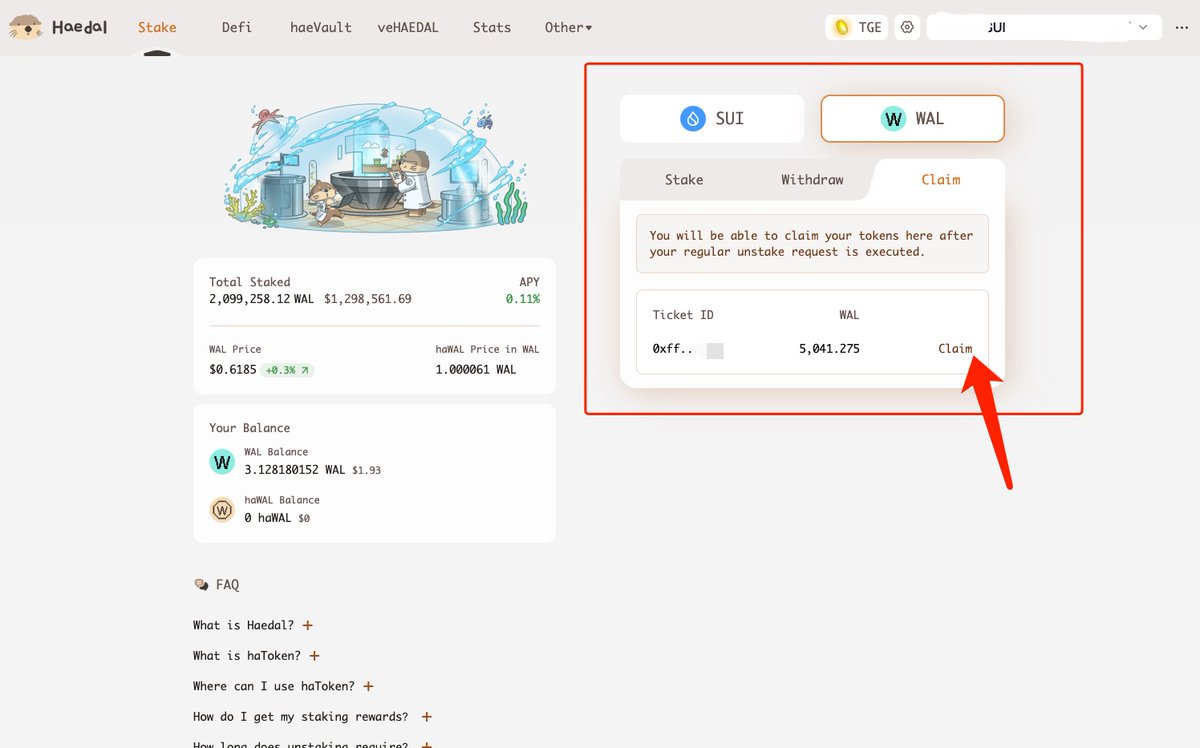Open the three-dots more menu

coord(1182,27)
